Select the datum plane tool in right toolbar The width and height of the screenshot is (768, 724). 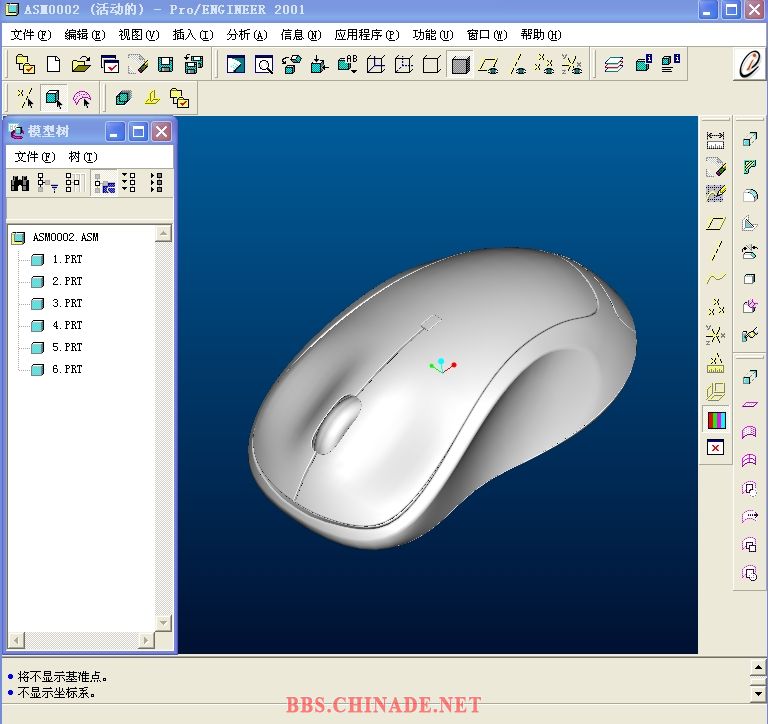pos(715,224)
